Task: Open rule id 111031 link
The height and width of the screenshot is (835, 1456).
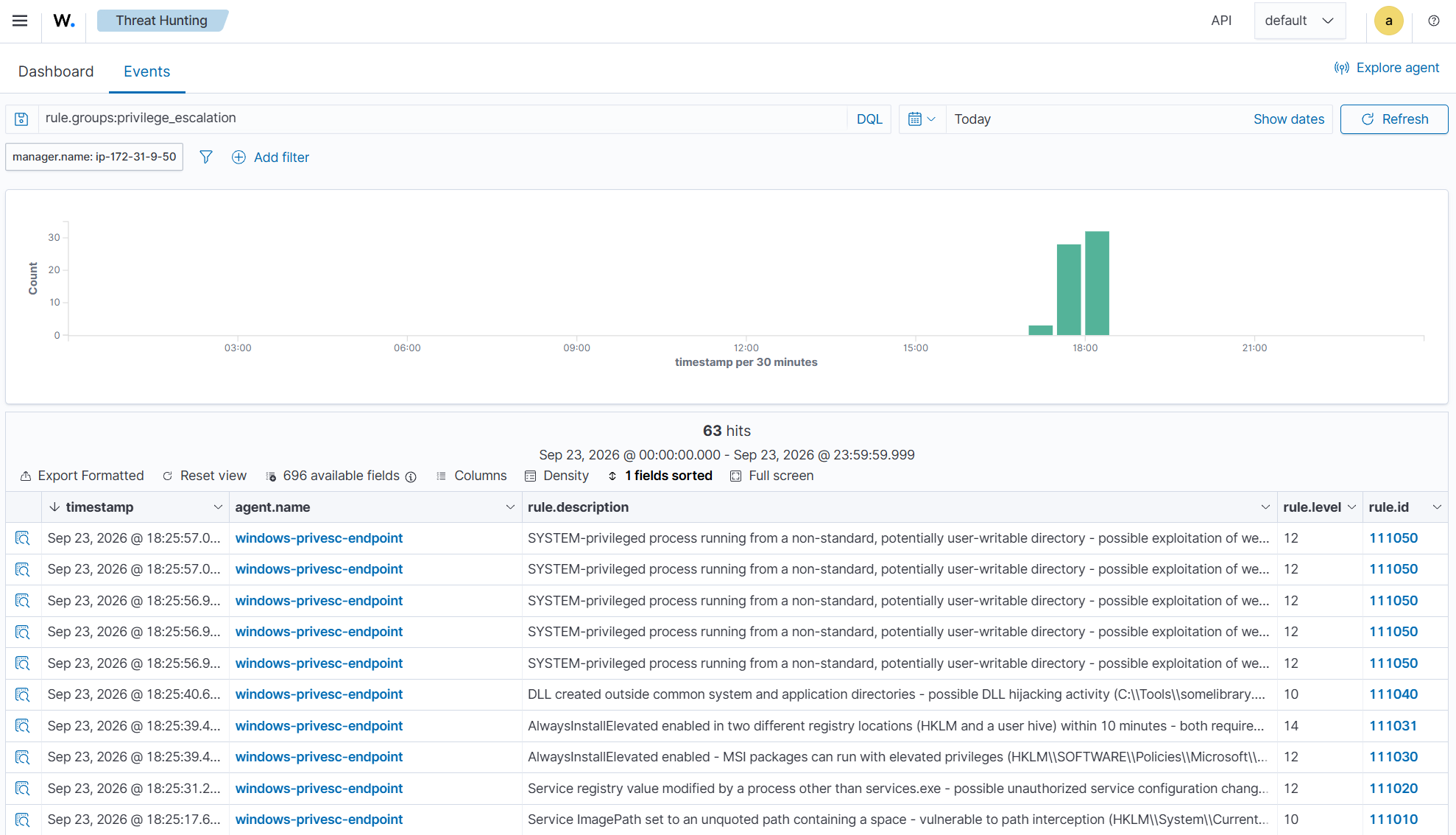Action: [x=1393, y=726]
